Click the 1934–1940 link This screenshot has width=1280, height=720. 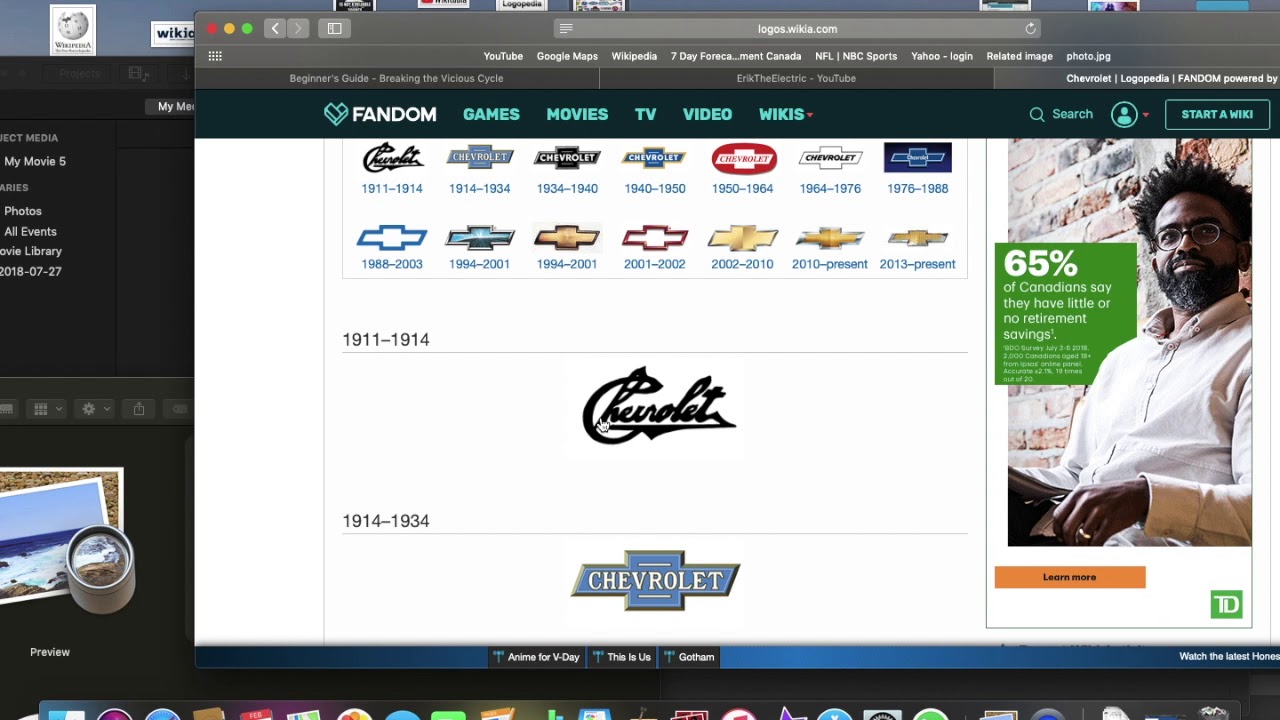pos(567,188)
